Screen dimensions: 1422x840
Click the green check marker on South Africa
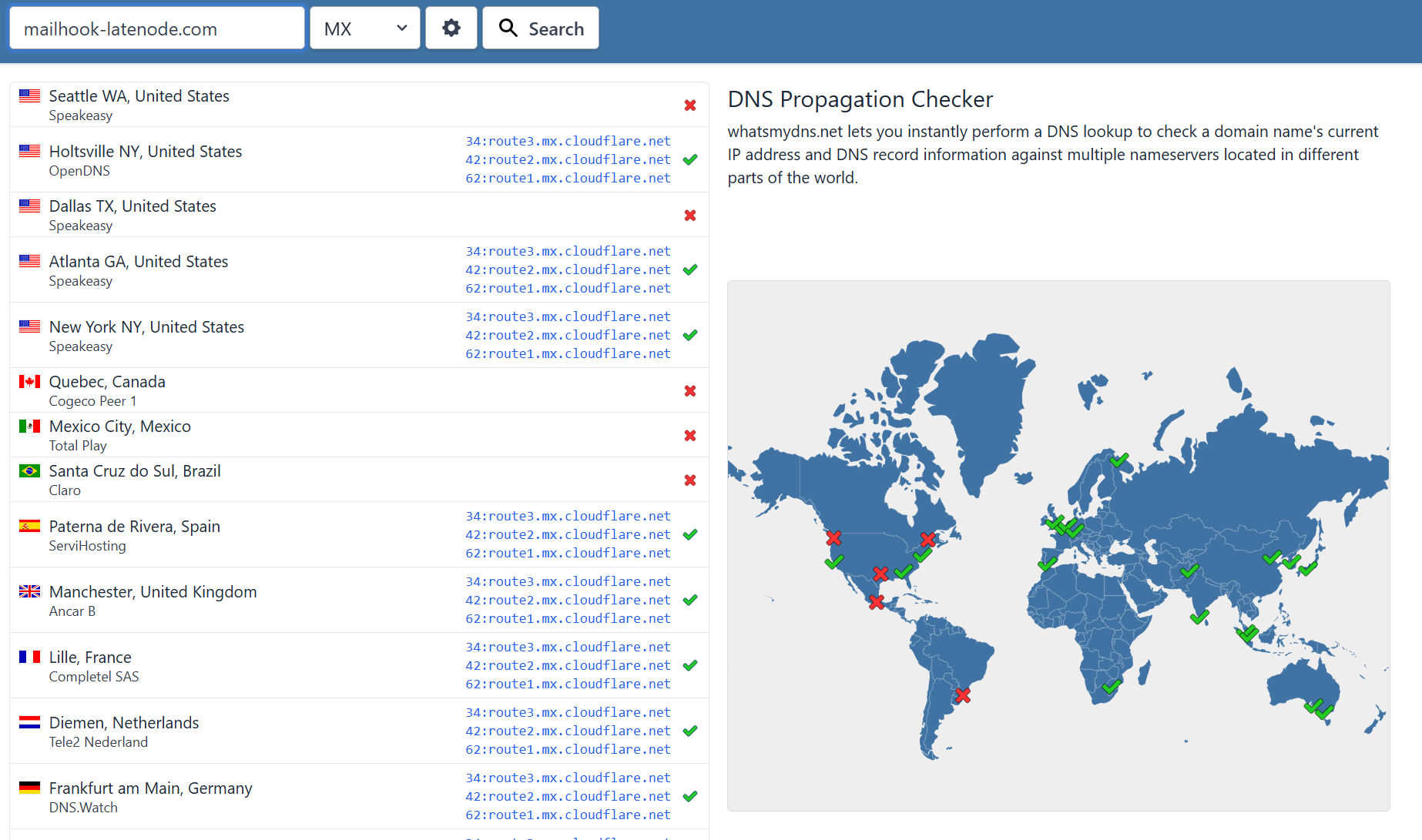click(1111, 687)
